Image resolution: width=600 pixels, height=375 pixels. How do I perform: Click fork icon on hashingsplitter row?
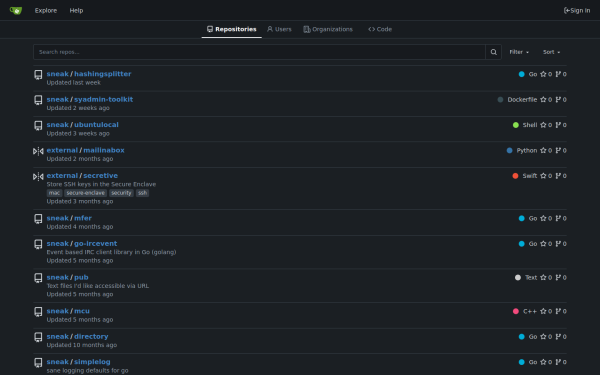point(558,74)
